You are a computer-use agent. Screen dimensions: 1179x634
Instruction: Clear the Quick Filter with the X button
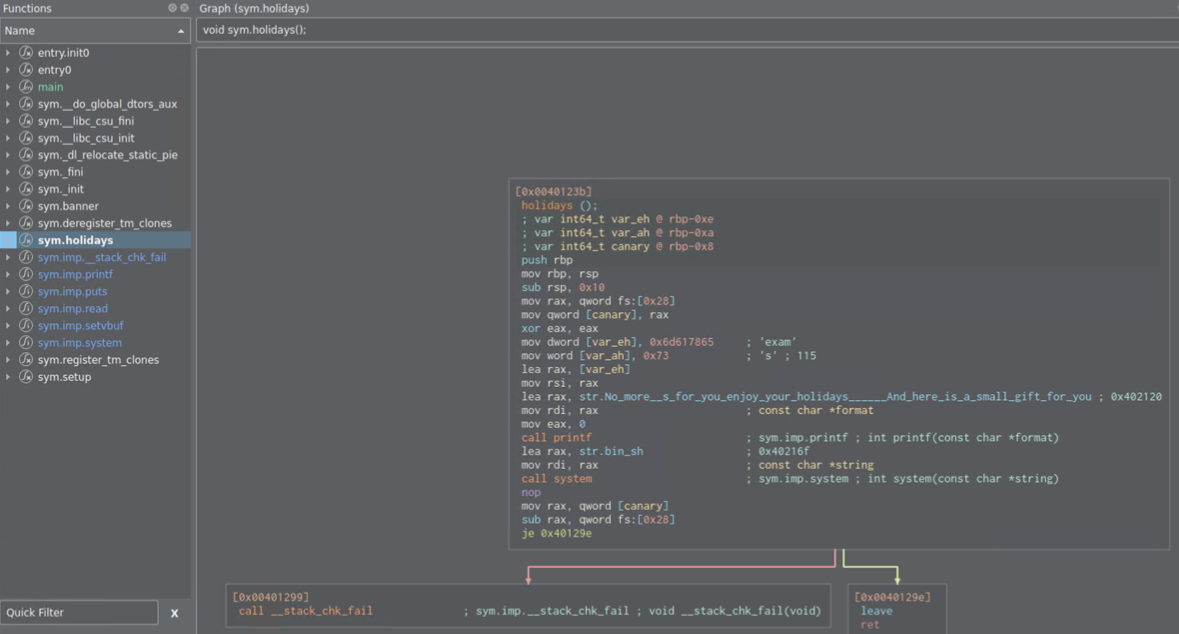174,613
